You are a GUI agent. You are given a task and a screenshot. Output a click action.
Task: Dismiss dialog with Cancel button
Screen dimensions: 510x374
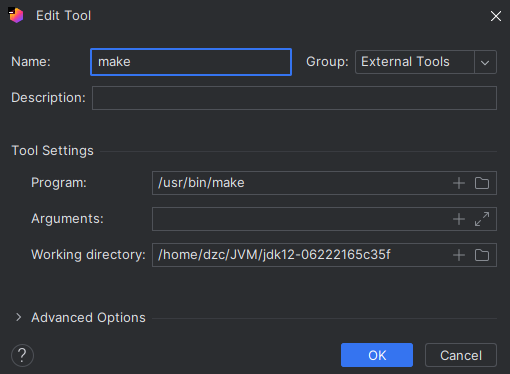(x=461, y=355)
